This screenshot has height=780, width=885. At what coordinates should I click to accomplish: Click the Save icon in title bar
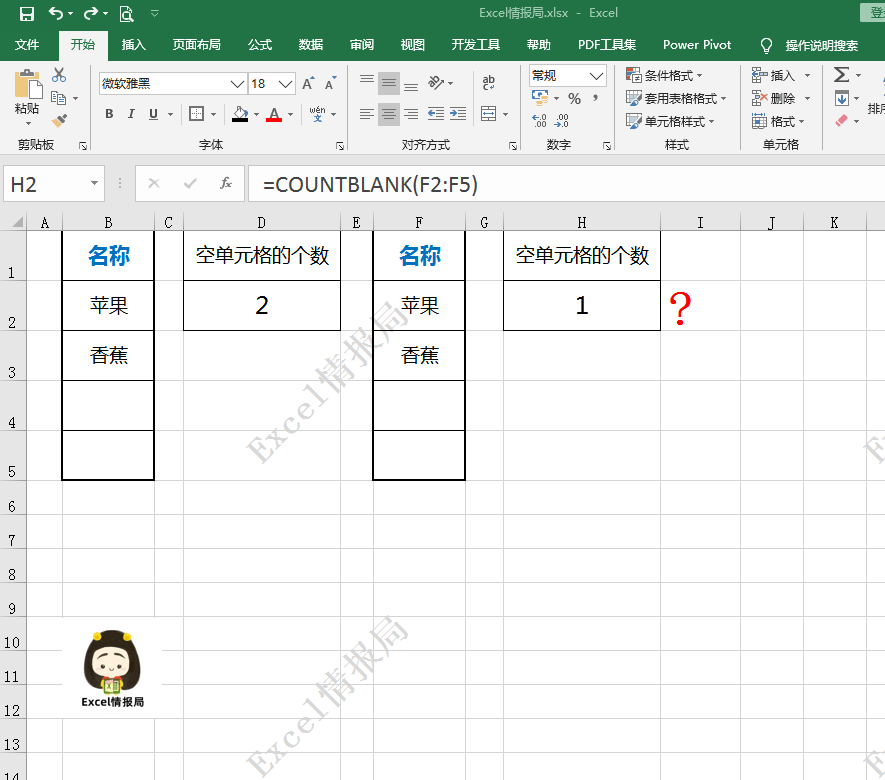click(27, 14)
